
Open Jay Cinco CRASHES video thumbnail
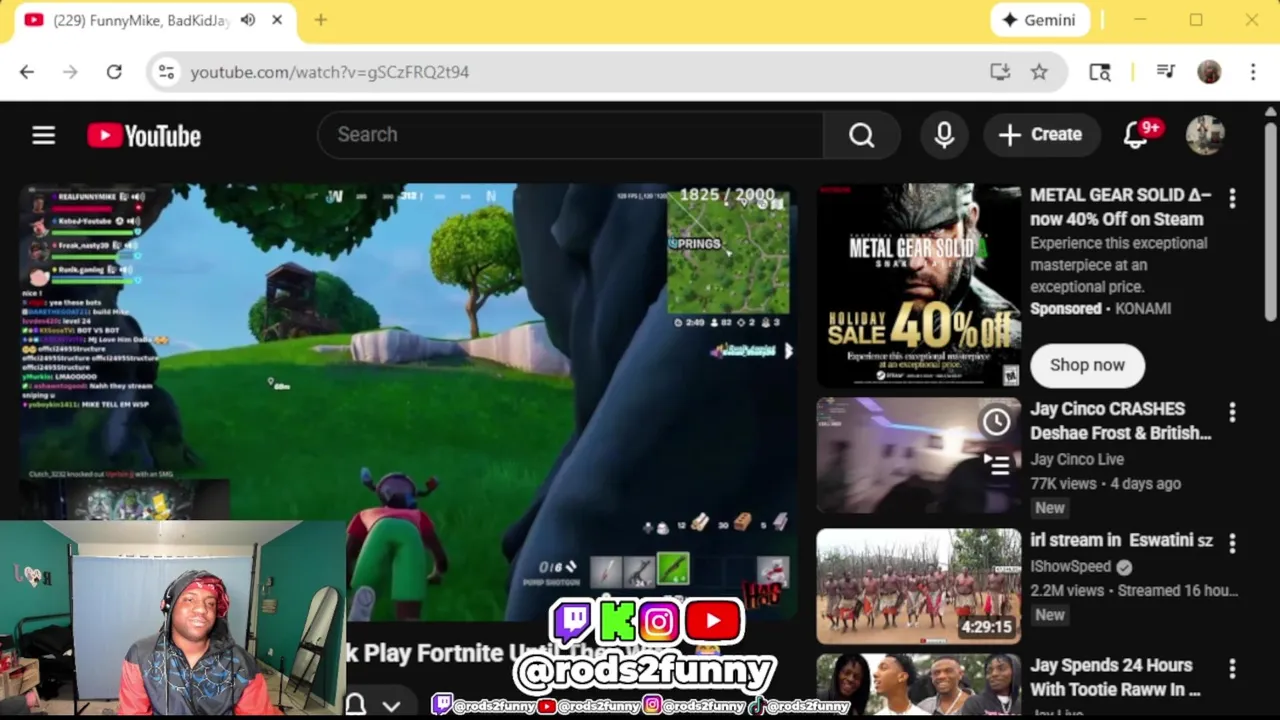pos(919,456)
